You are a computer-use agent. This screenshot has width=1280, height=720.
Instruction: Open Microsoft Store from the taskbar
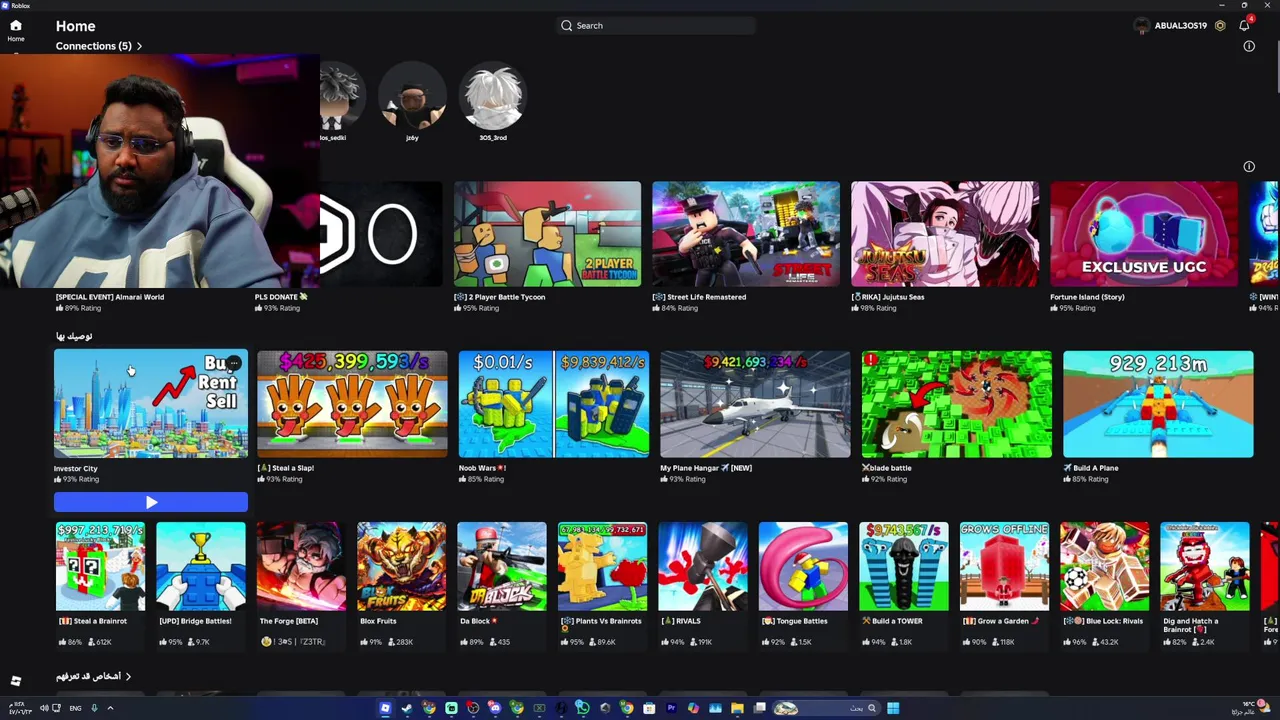coord(649,708)
